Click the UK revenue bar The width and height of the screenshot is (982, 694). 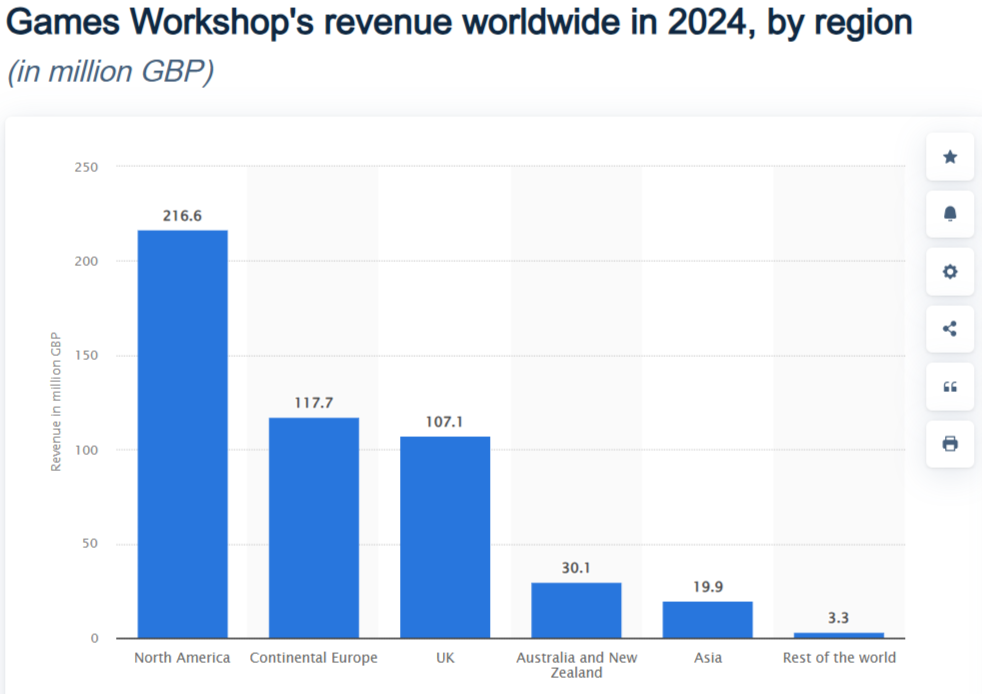[x=445, y=537]
